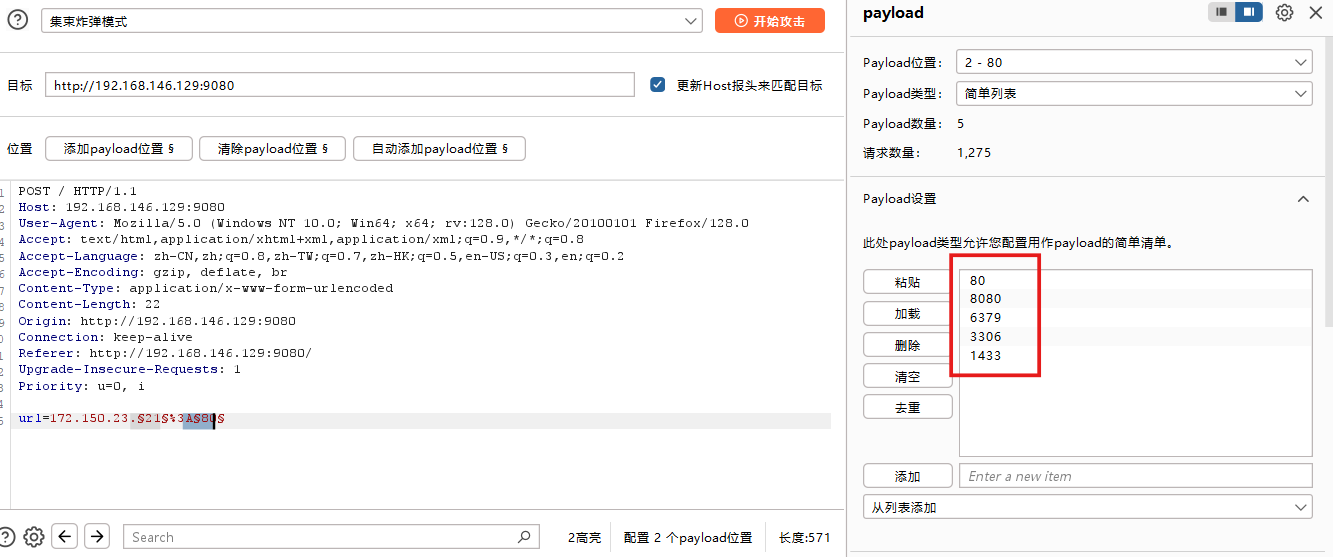This screenshot has width=1333, height=557.
Task: Click the Enter a new item field
Action: [x=1134, y=476]
